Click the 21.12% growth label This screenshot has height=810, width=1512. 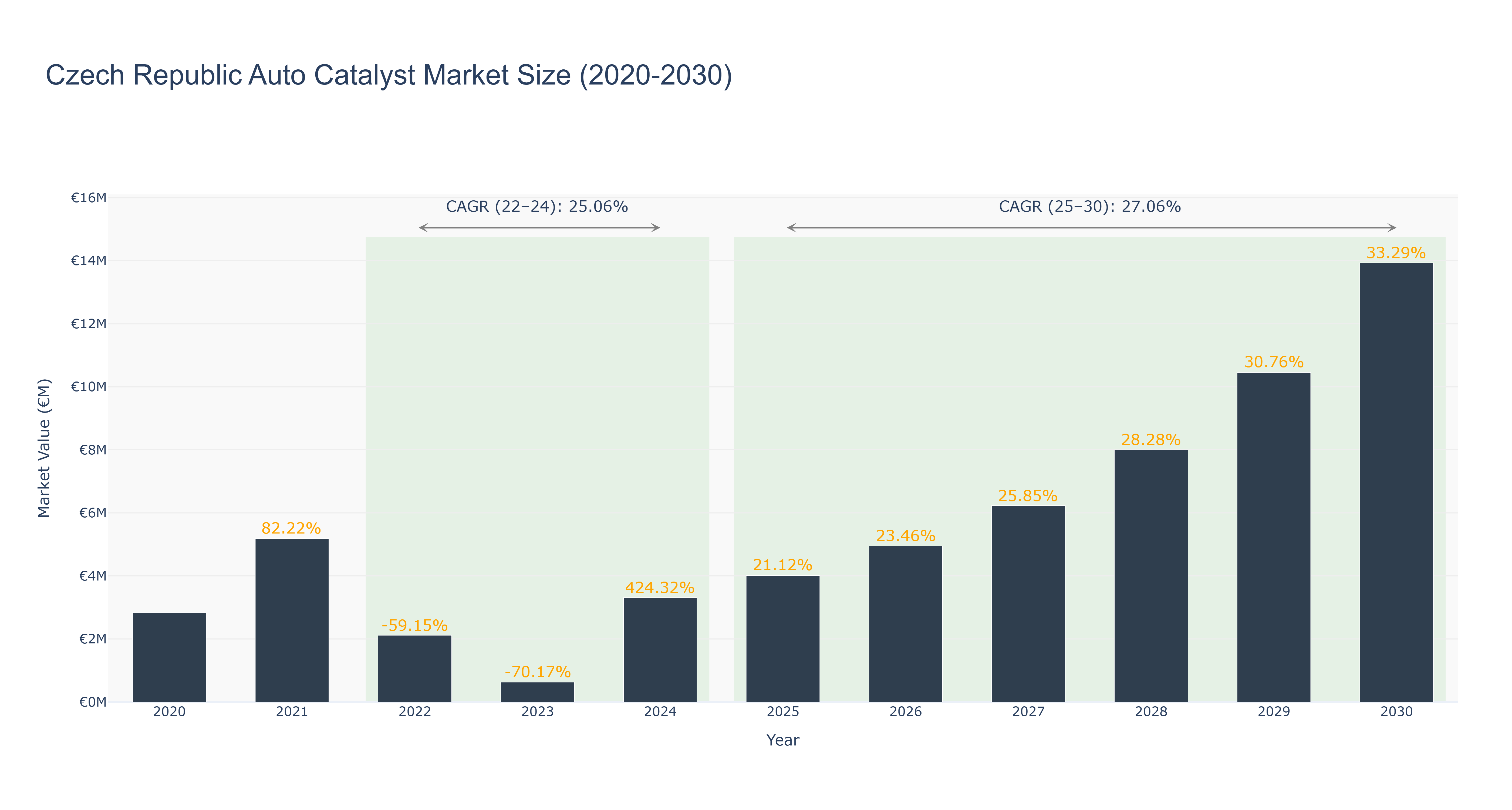pos(782,565)
